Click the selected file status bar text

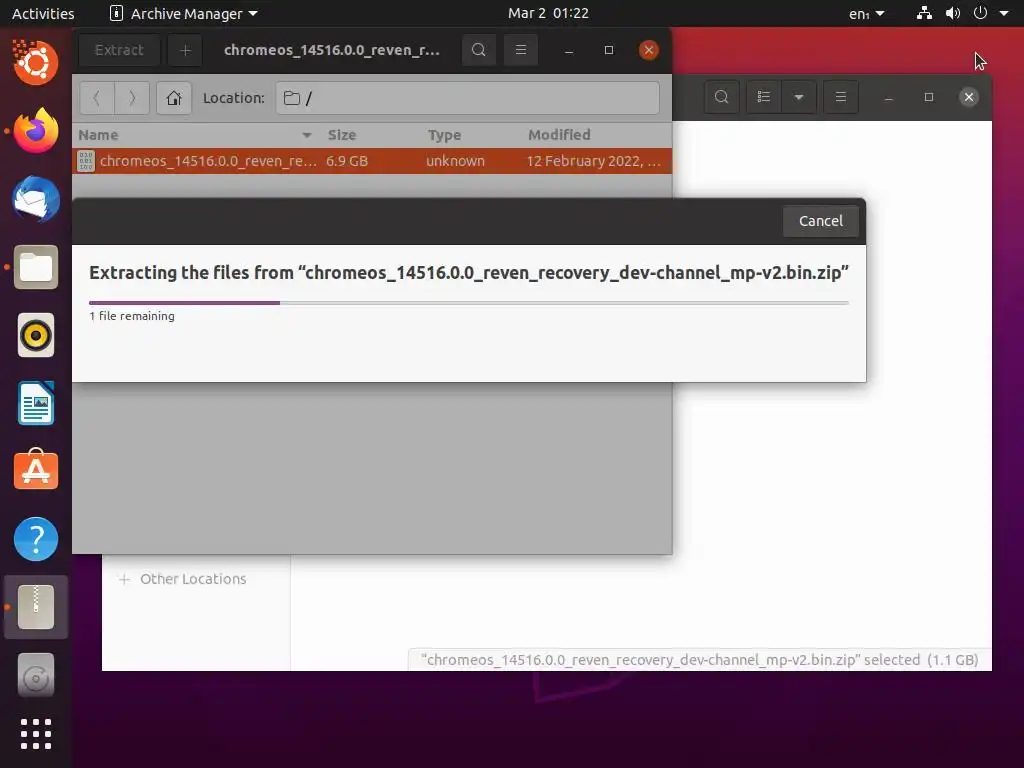click(699, 660)
